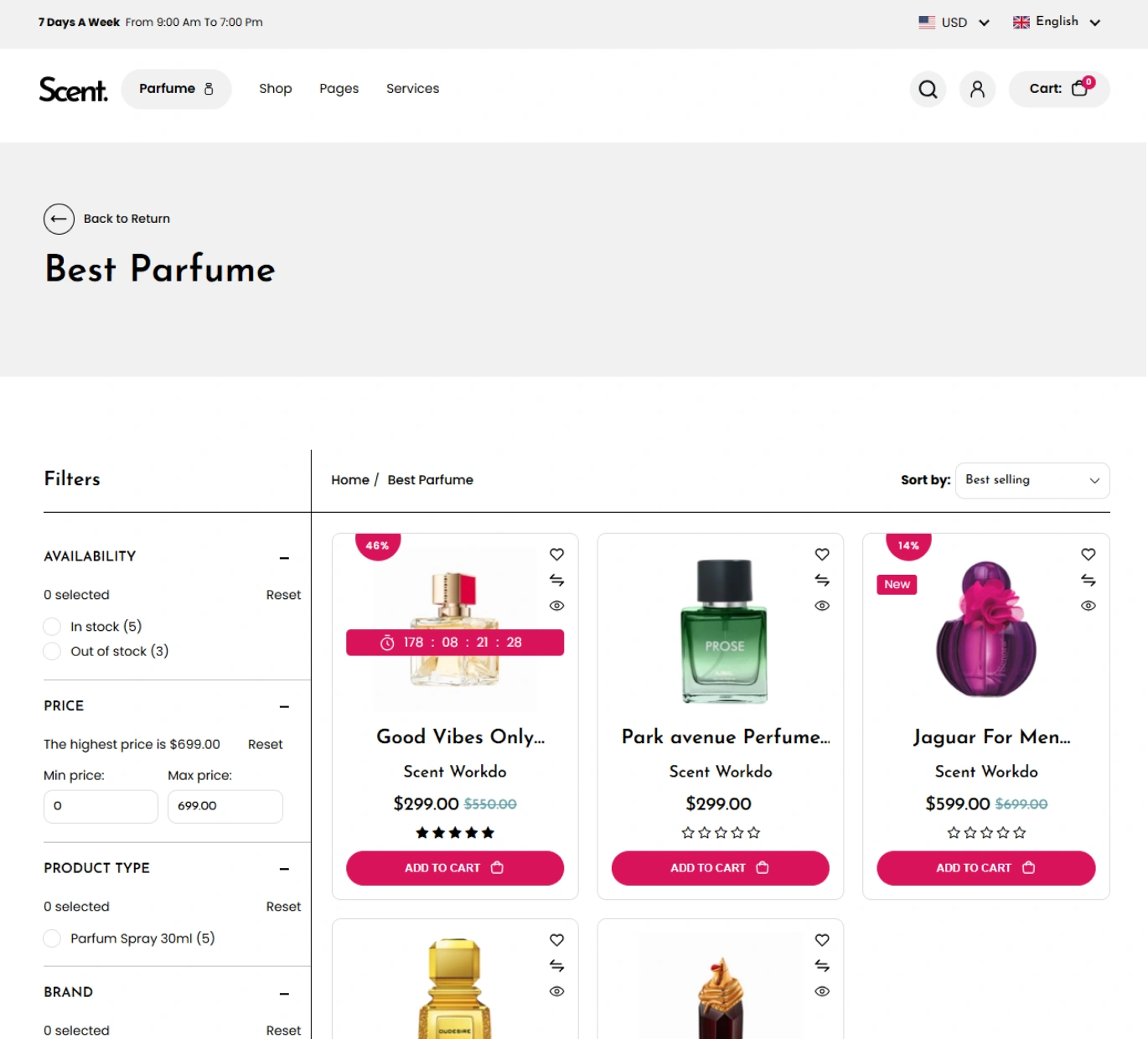The height and width of the screenshot is (1039, 1148).
Task: Check the Out of stock filter
Action: point(52,652)
